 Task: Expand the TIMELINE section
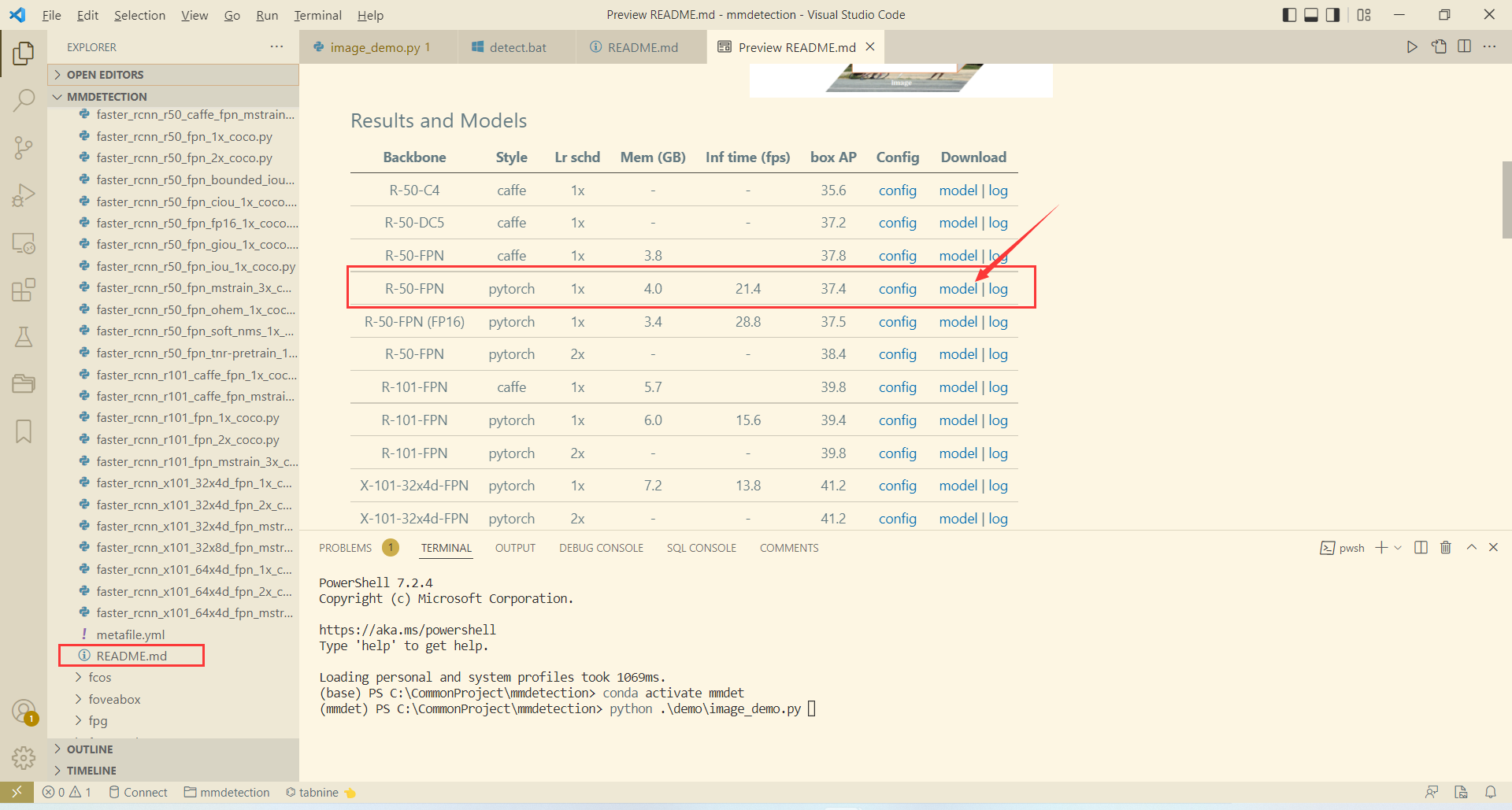pos(173,771)
